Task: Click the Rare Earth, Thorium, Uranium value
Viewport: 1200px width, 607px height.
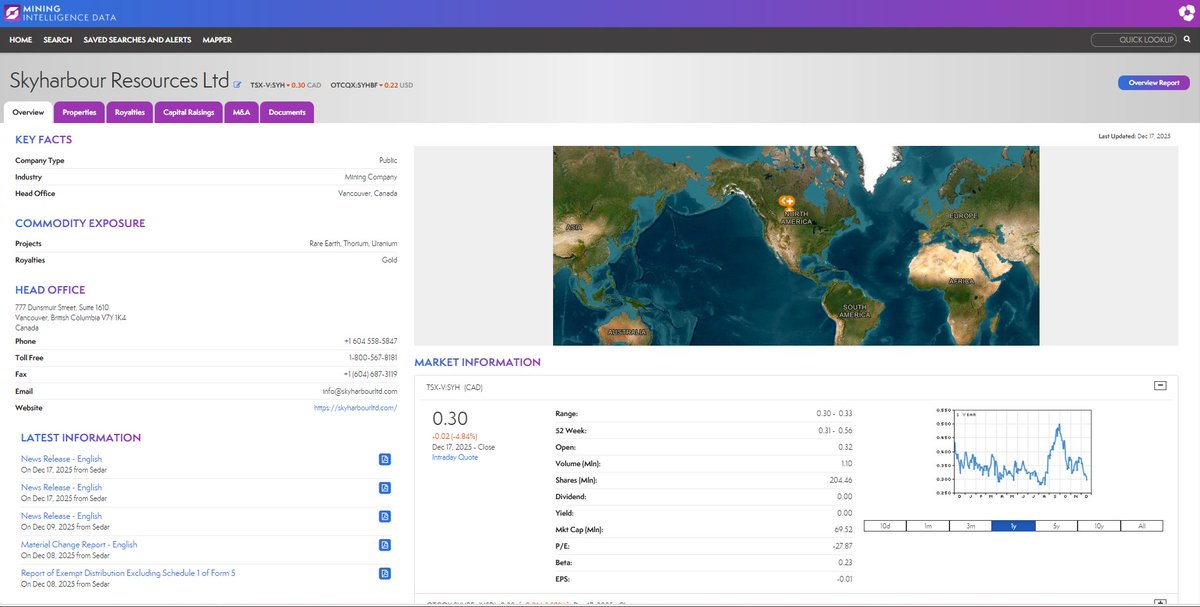Action: point(353,243)
